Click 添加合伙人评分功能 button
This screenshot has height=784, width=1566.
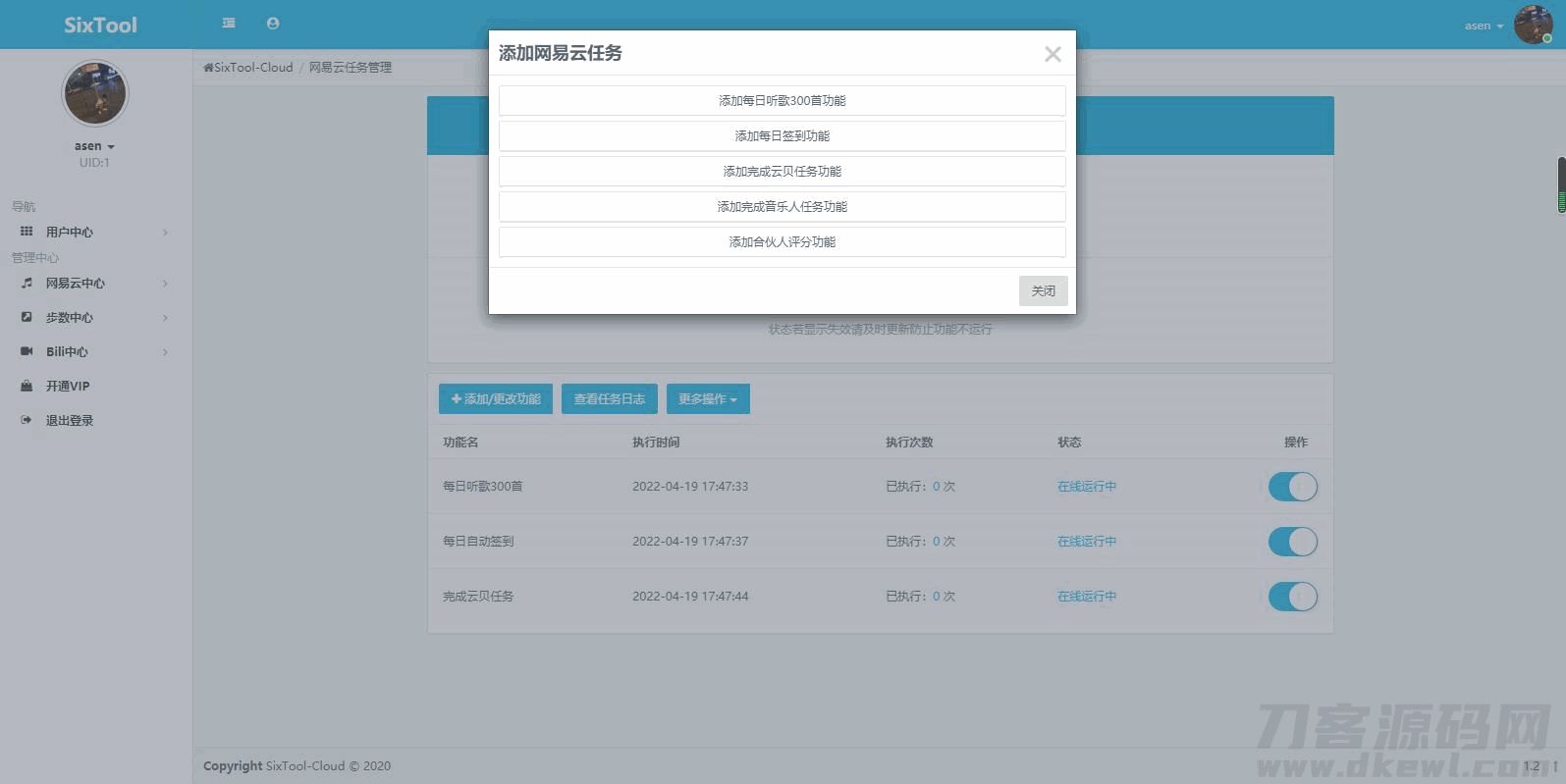pos(782,242)
